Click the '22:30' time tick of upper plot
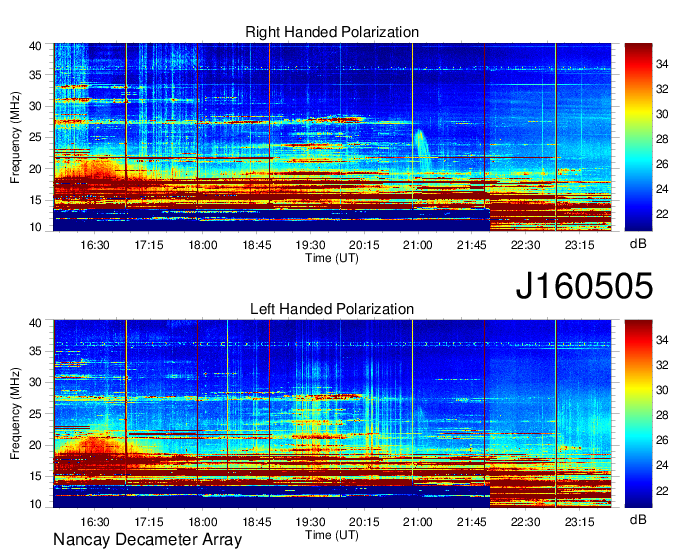Screen dimensions: 680x552 [x=526, y=245]
